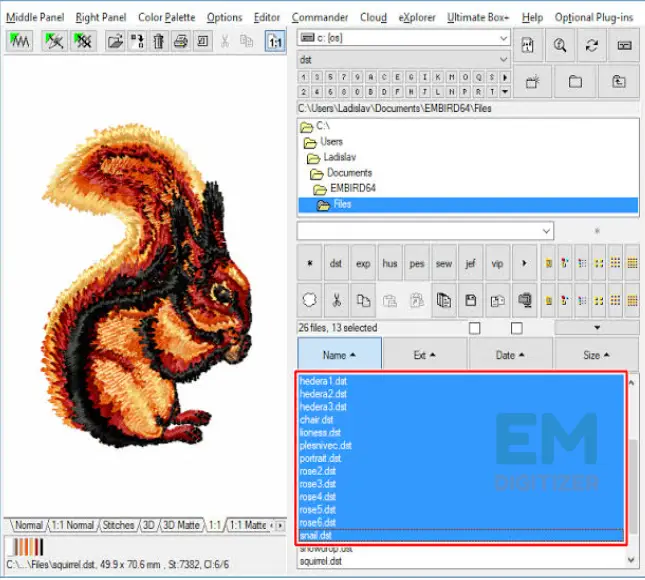Click the right arrow ending the character keypad's top row
Viewport: 645px width, 580px height.
(505, 77)
